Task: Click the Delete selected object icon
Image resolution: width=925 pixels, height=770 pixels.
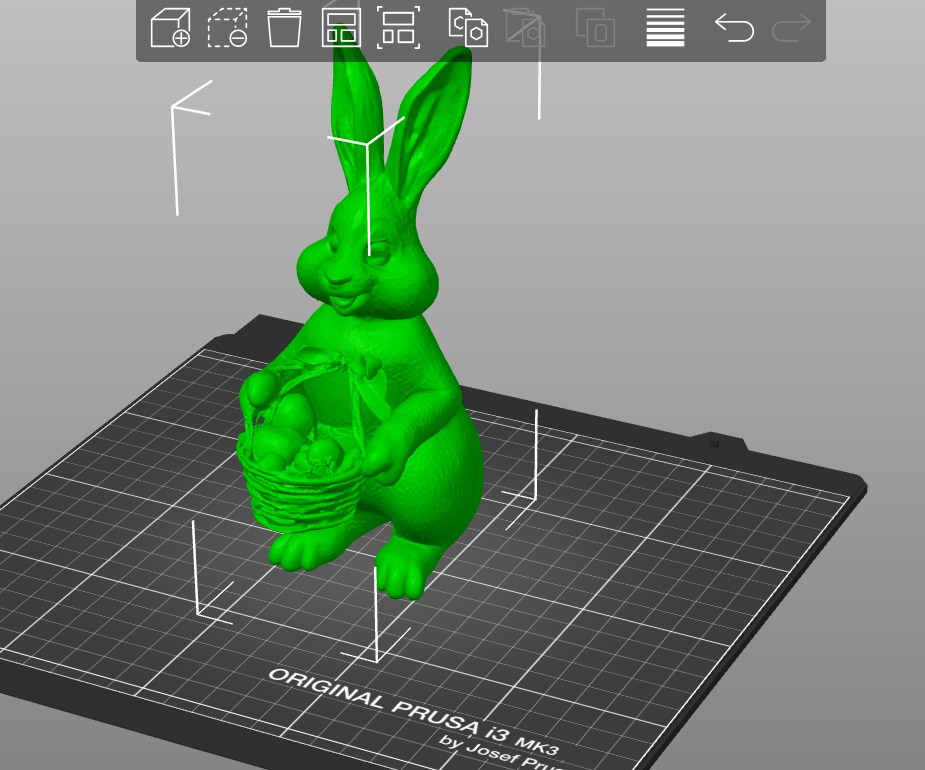Action: click(227, 27)
